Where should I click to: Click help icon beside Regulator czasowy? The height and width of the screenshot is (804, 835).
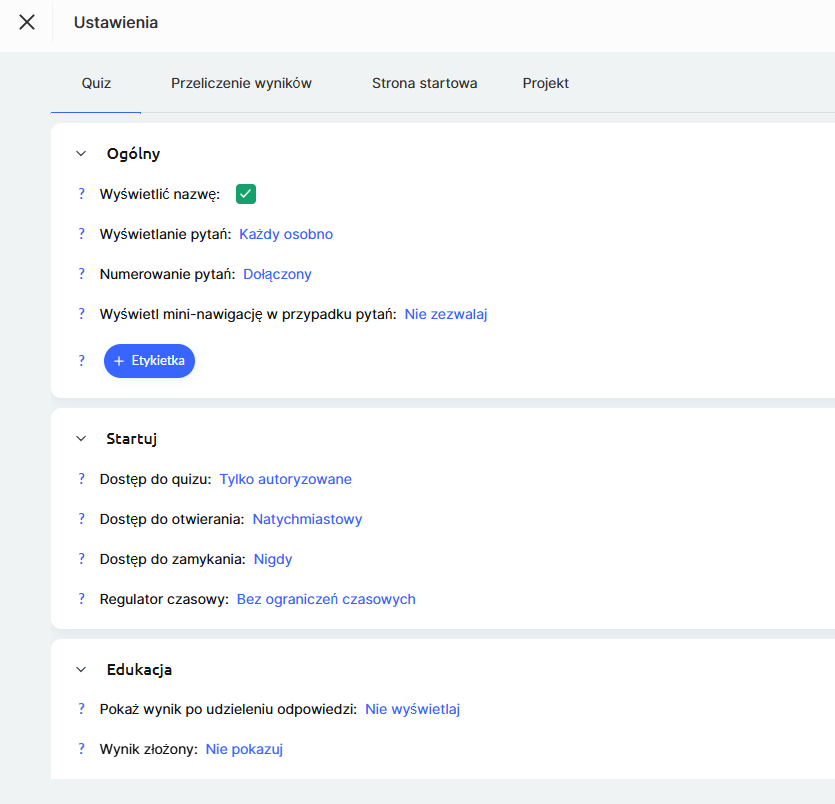pos(82,599)
